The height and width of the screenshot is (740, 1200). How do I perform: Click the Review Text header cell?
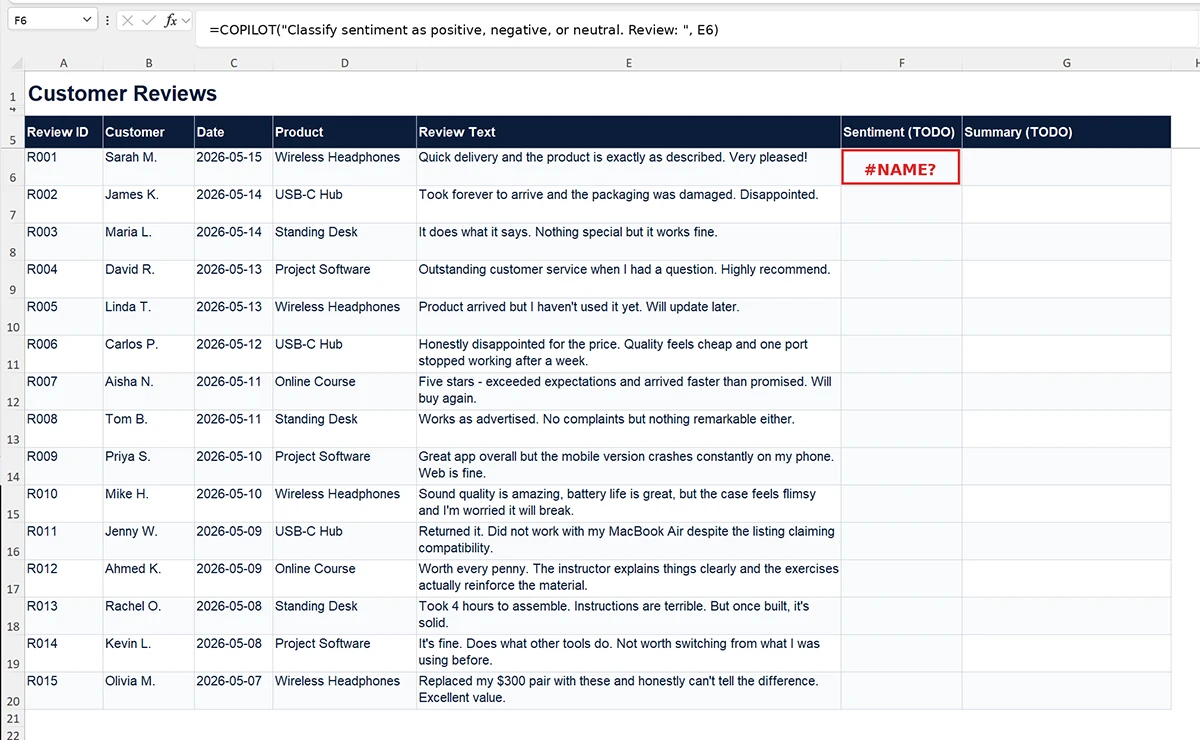click(x=629, y=132)
